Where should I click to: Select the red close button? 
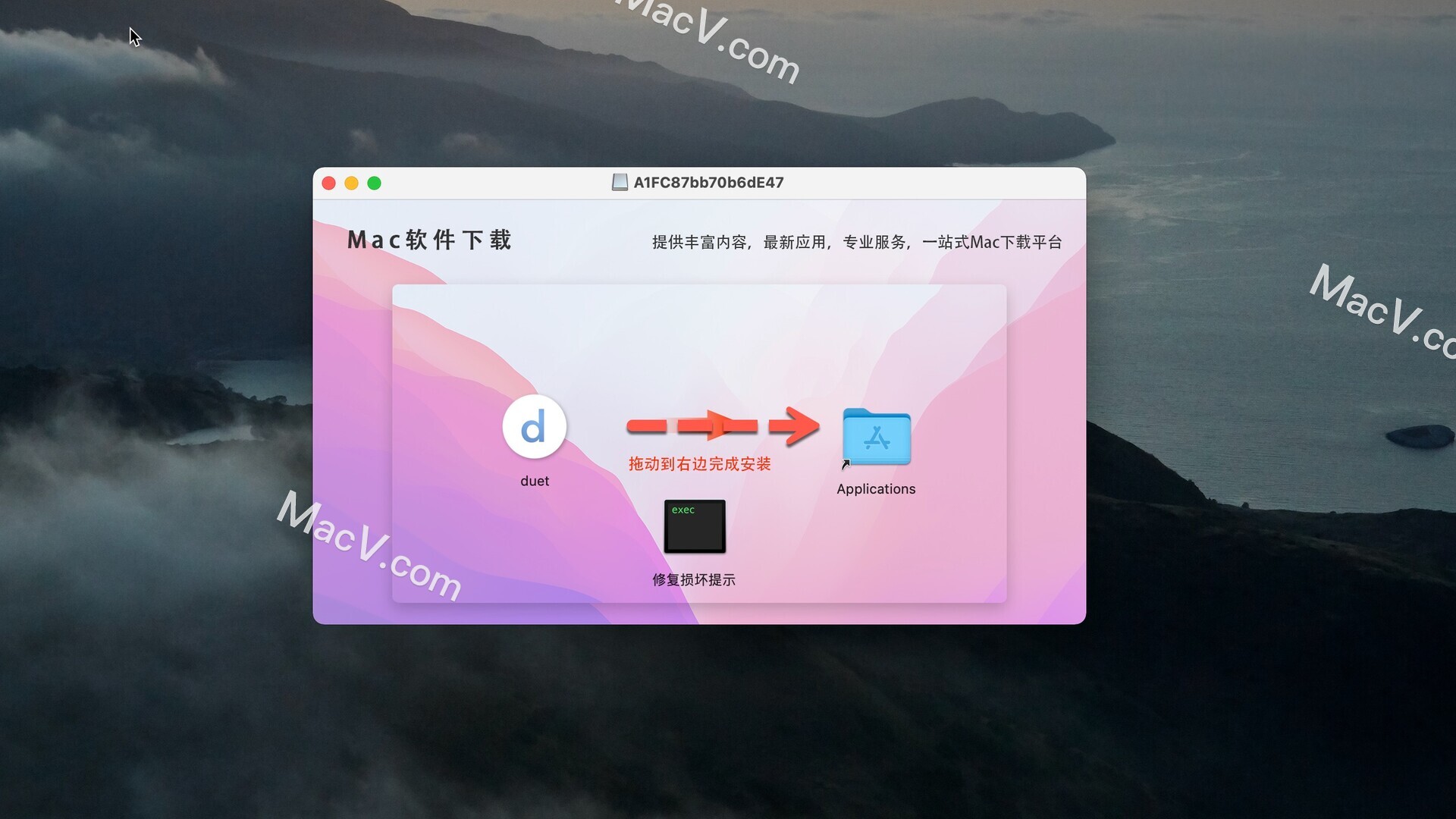click(330, 183)
